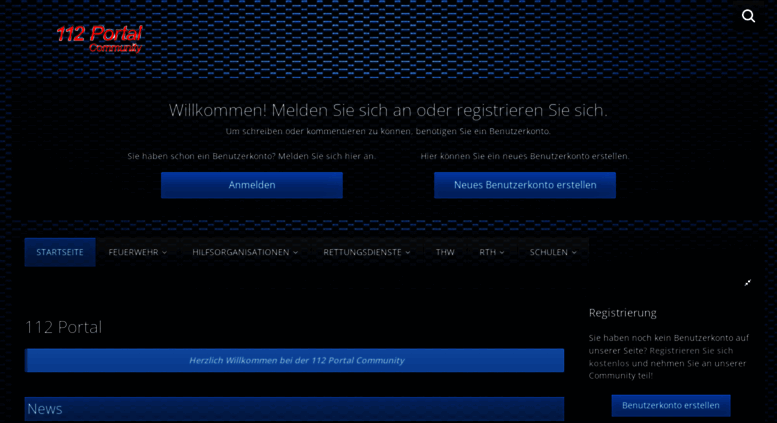The width and height of the screenshot is (777, 423).
Task: Open the RTH menu
Action: 492,252
